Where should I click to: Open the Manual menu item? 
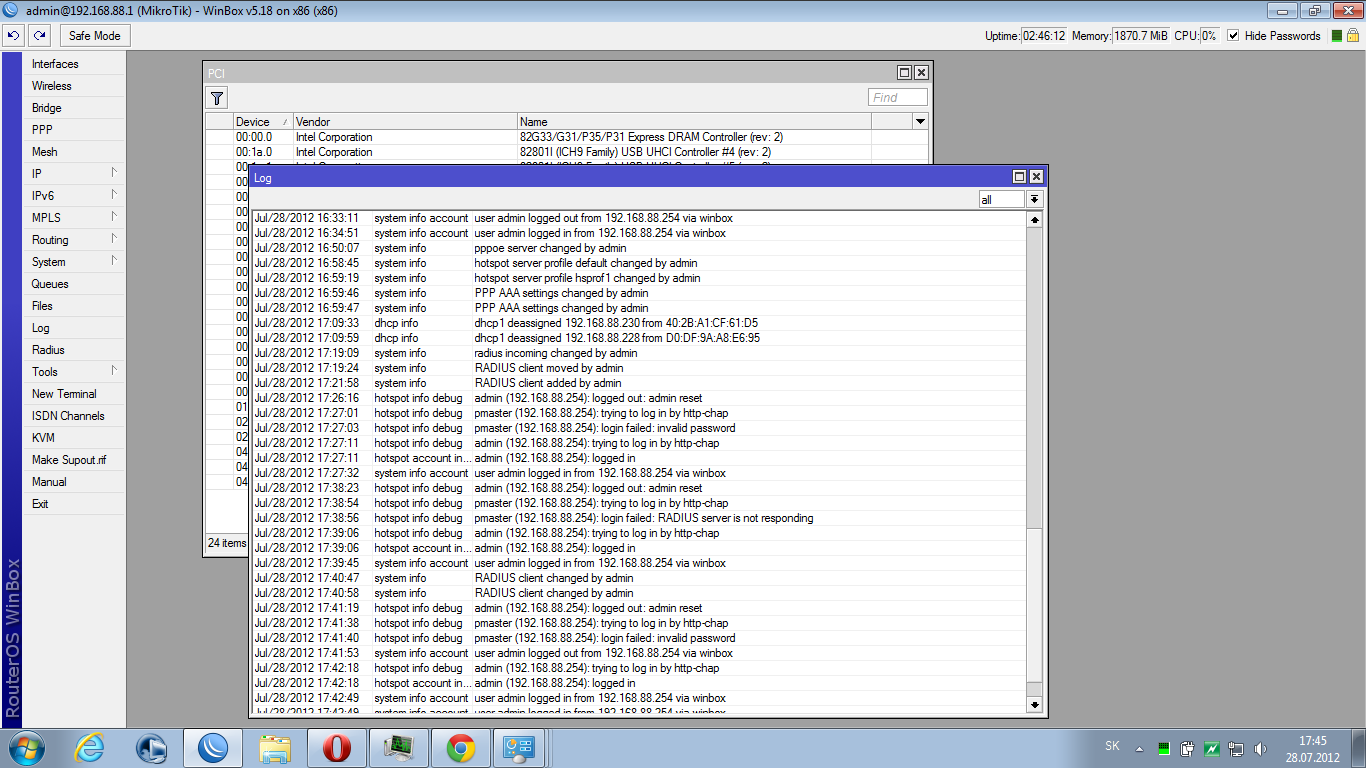(75, 482)
